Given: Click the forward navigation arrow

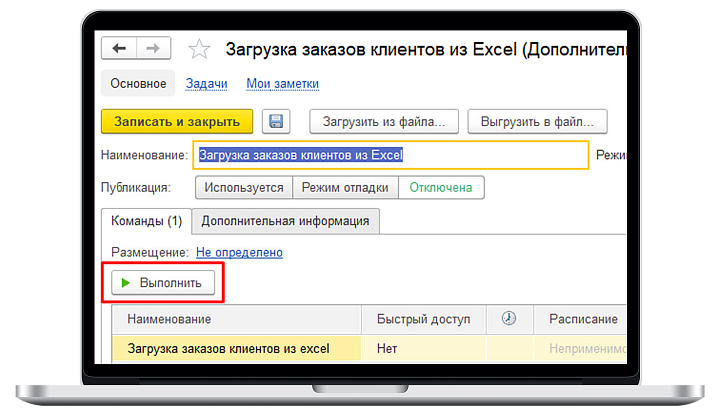Looking at the screenshot, I should 152,48.
